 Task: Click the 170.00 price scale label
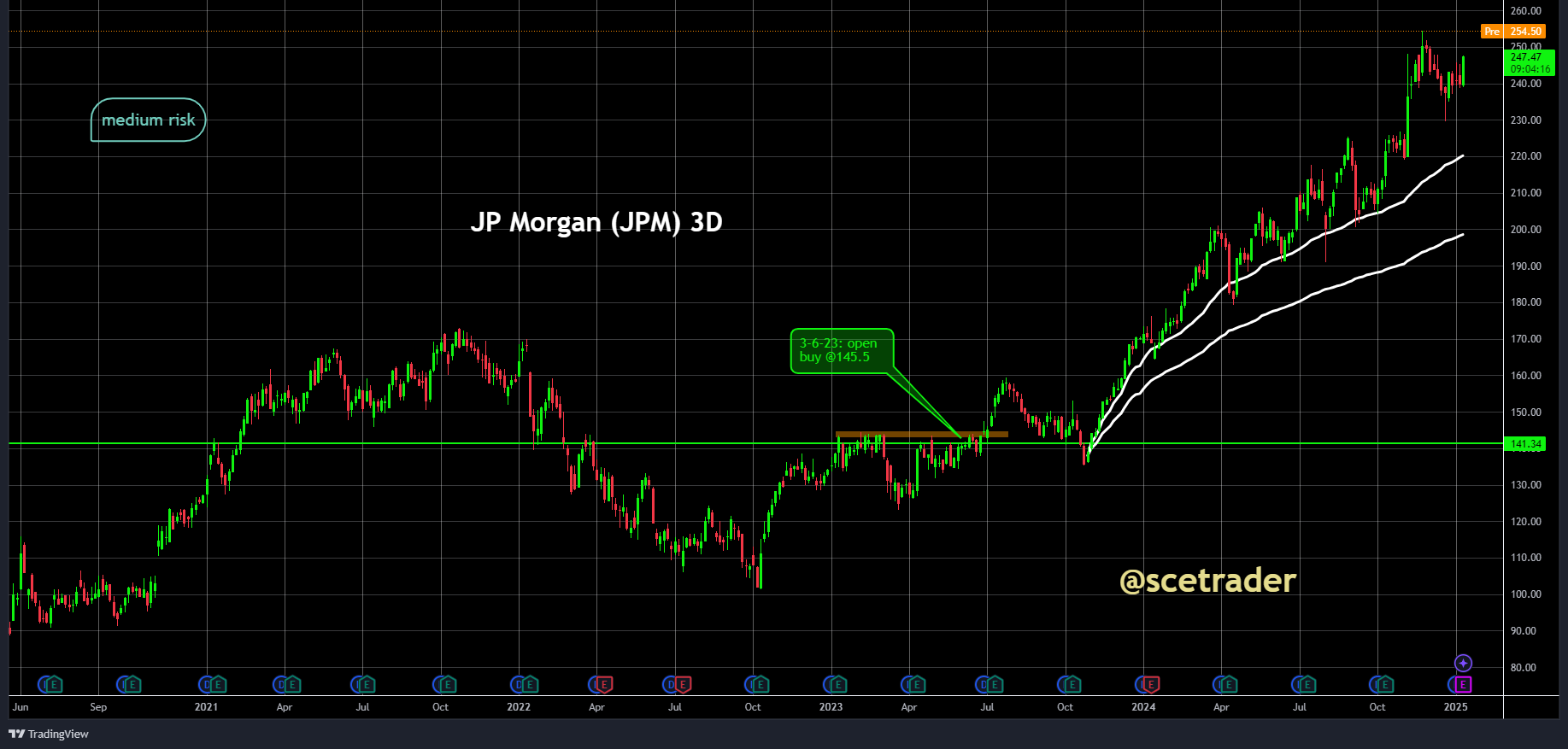1525,339
